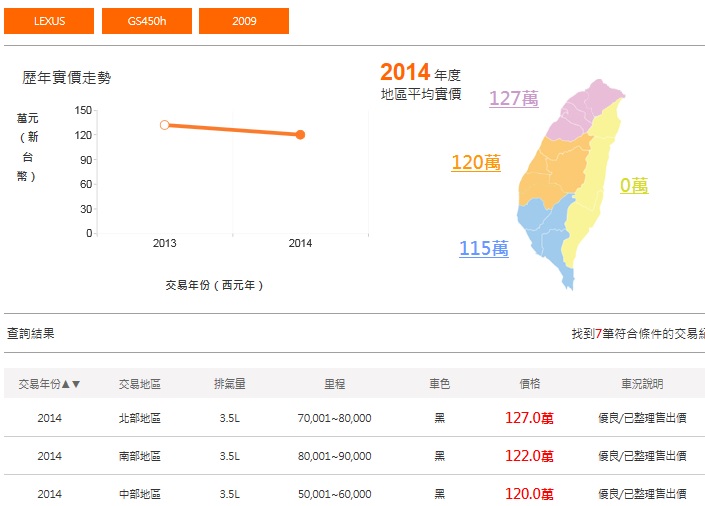The width and height of the screenshot is (705, 506).
Task: Click the 50,001~60,000 mileage cell
Action: point(335,494)
